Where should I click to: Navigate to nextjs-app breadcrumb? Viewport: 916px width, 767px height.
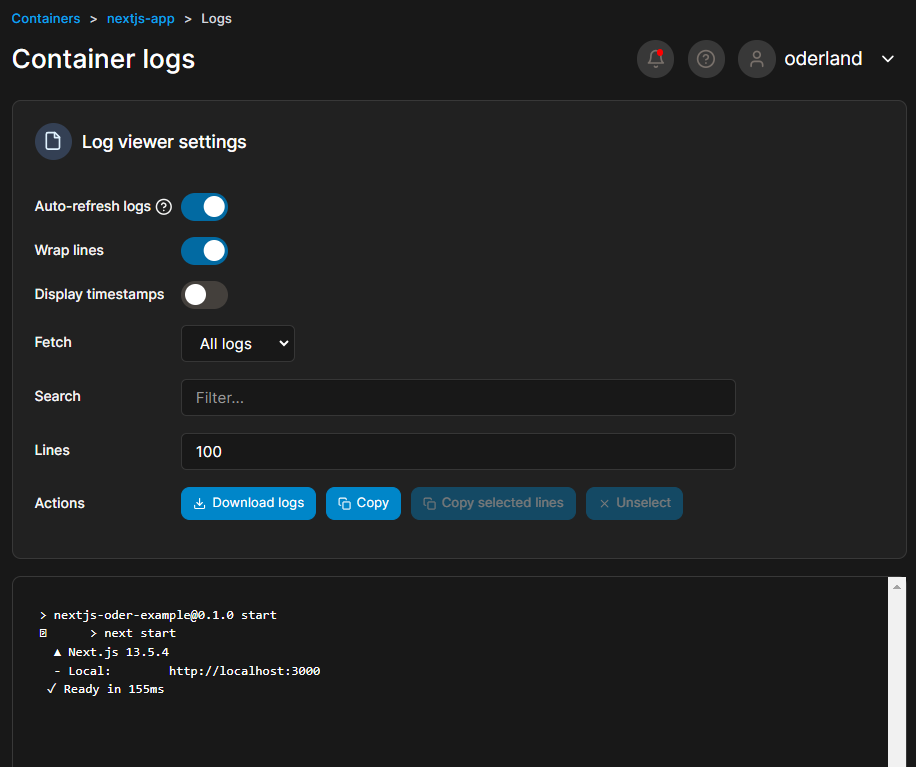pyautogui.click(x=141, y=18)
